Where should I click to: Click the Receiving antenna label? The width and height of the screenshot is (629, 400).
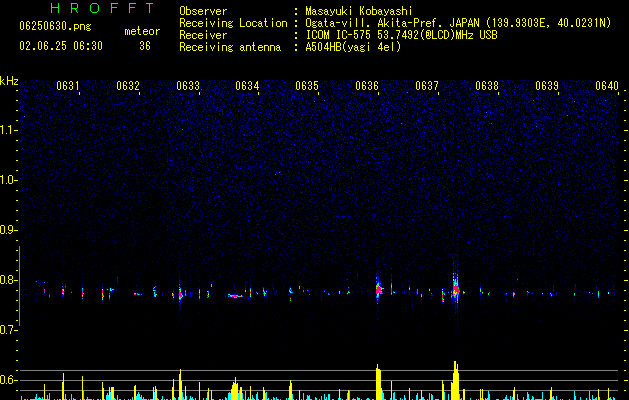[x=230, y=47]
